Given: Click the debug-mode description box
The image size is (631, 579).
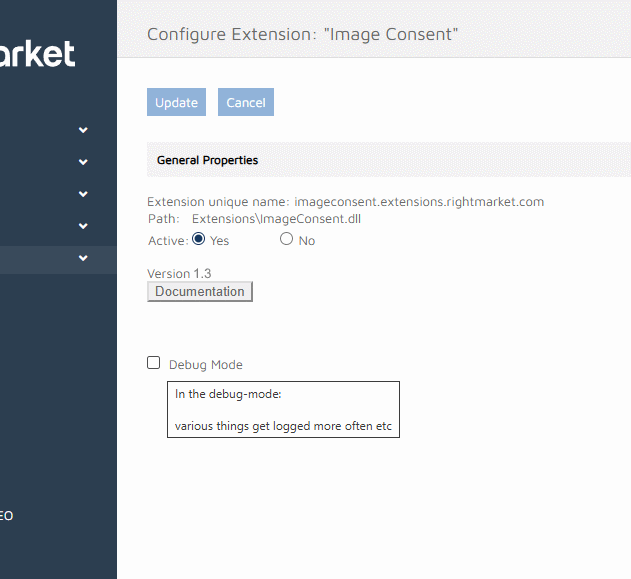Looking at the screenshot, I should (283, 409).
